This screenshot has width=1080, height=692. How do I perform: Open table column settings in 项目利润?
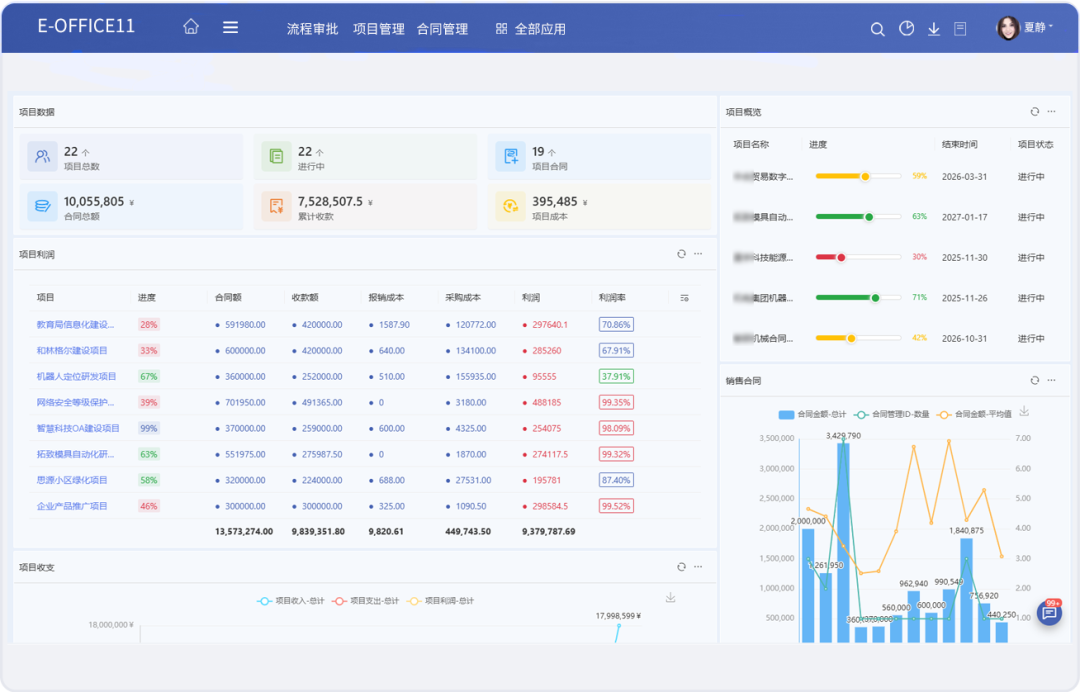[684, 298]
